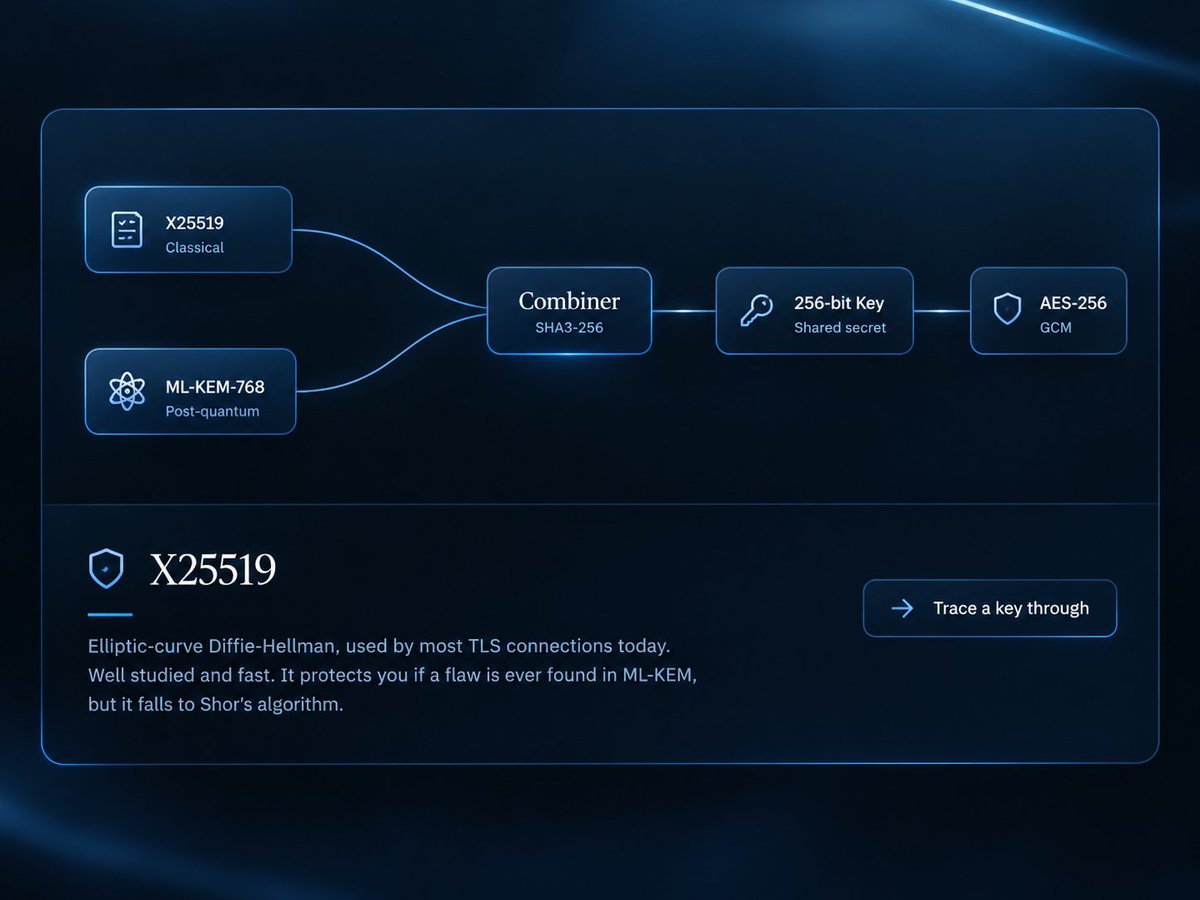
Task: Click the 'SHA3-256' label under Combiner
Action: pyautogui.click(x=569, y=327)
